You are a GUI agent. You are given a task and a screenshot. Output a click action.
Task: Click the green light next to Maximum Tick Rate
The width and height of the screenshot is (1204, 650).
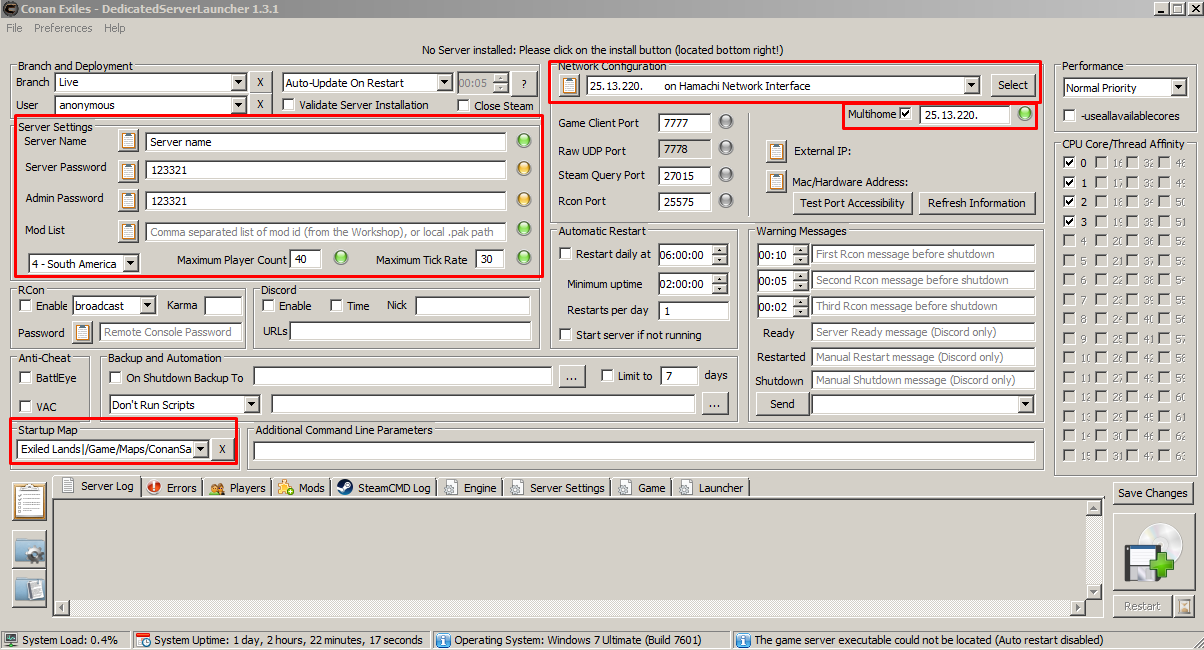[523, 258]
